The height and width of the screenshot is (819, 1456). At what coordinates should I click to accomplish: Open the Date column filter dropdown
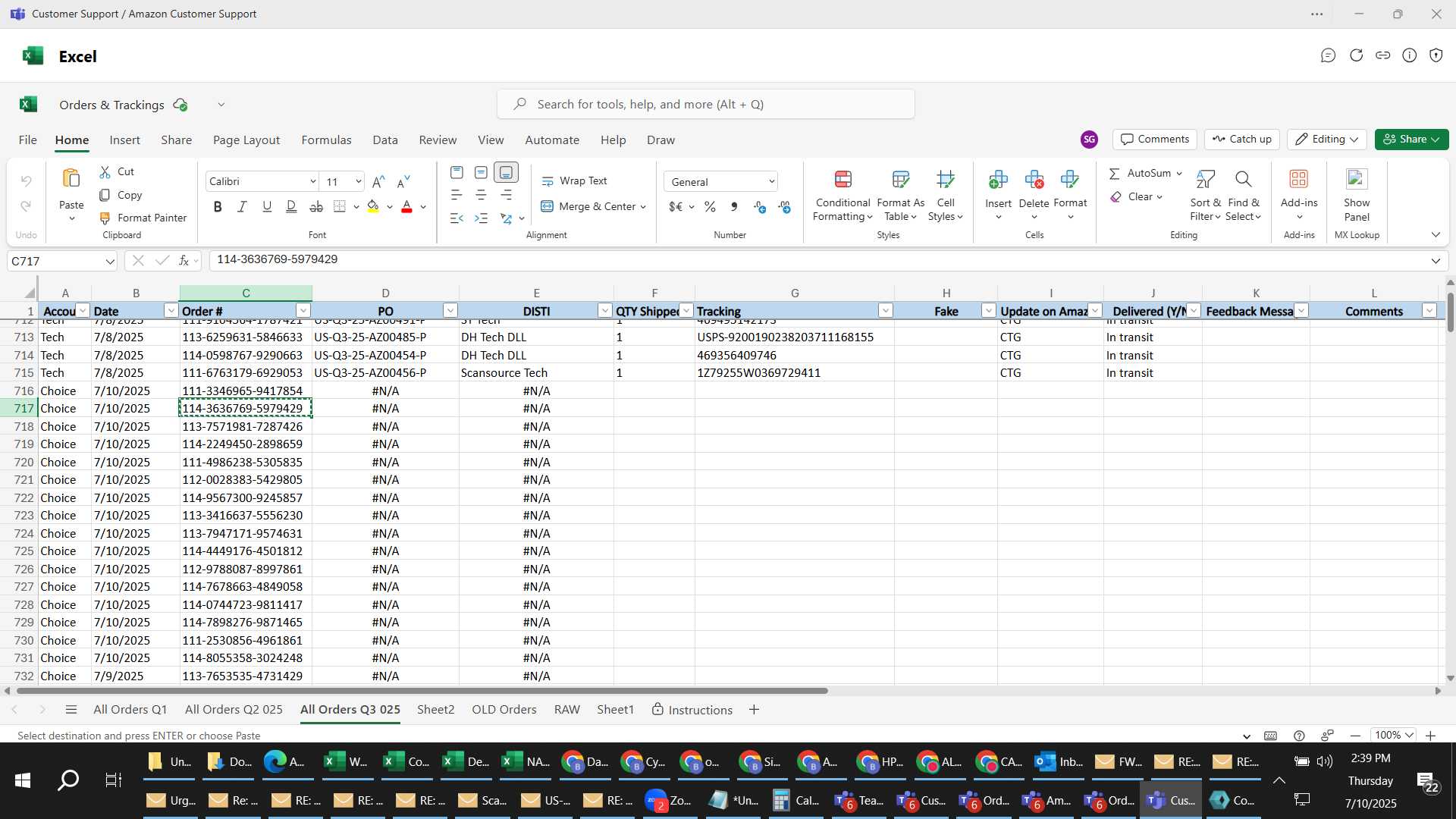click(x=171, y=311)
